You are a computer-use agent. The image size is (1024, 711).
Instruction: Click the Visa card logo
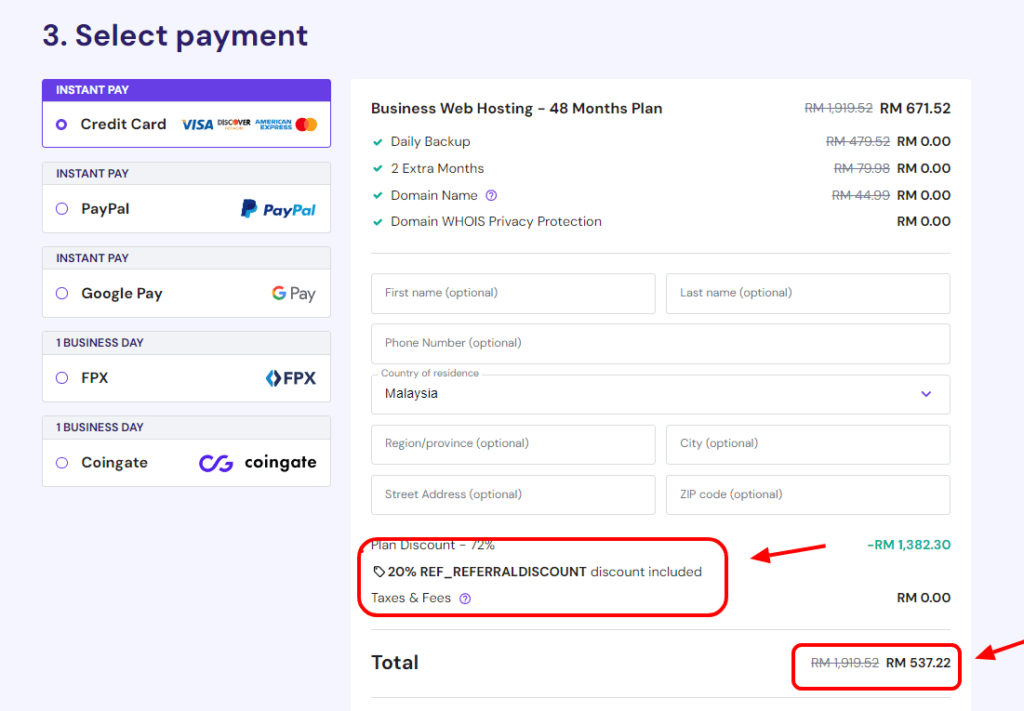(x=197, y=125)
